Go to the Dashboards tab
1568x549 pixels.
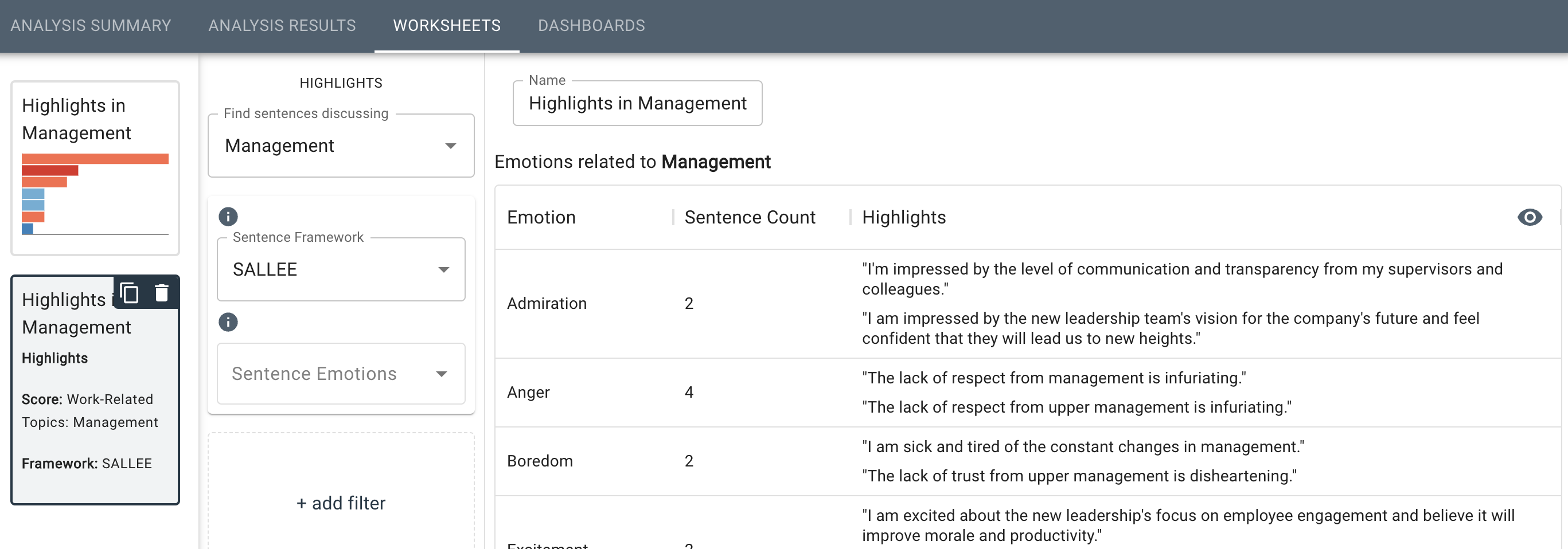click(x=591, y=26)
